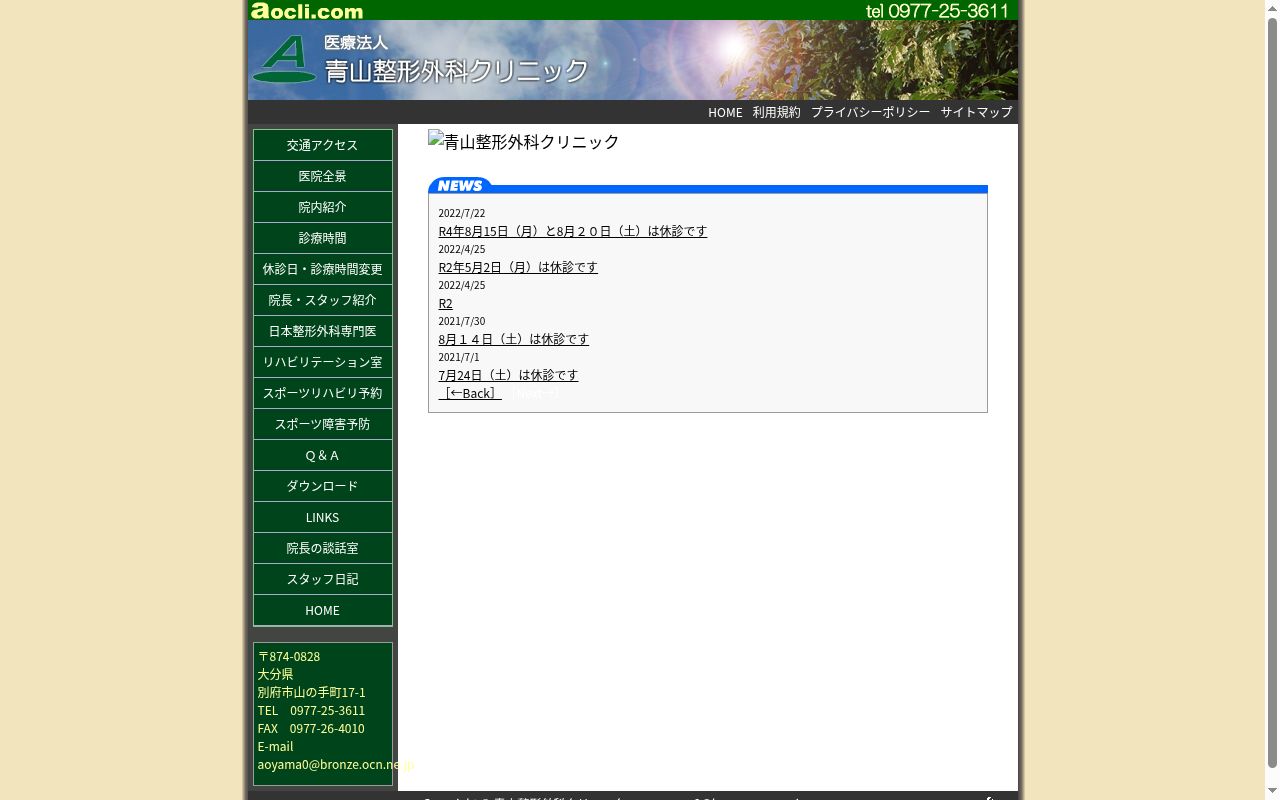Open news 7月24日(土)は休診です
The height and width of the screenshot is (800, 1280).
(508, 375)
